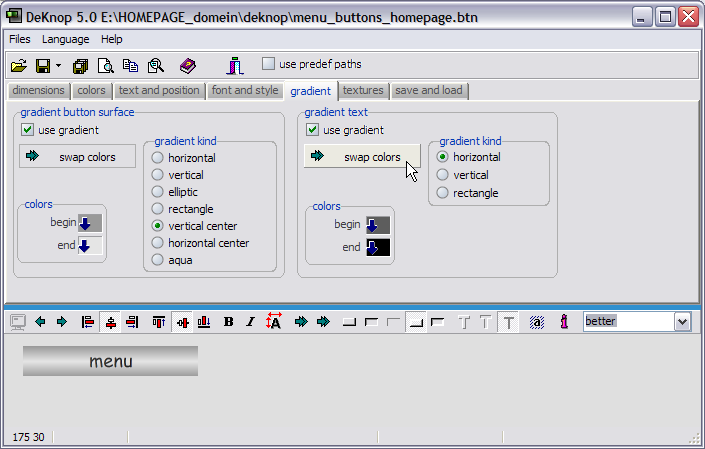Toggle bold text in bottom toolbar

coord(229,321)
